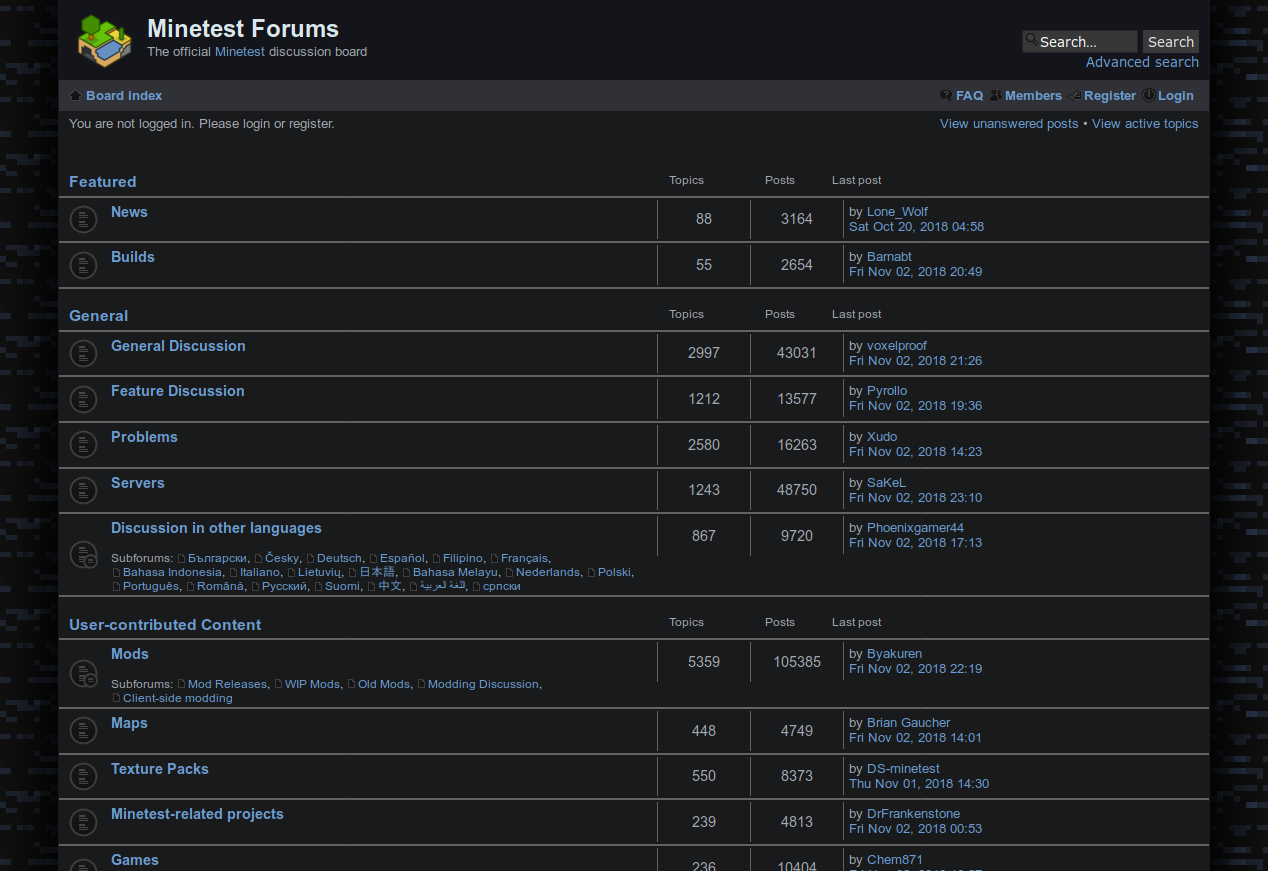The image size is (1268, 871).
Task: Click the forum icon beside Problems
Action: (x=83, y=444)
